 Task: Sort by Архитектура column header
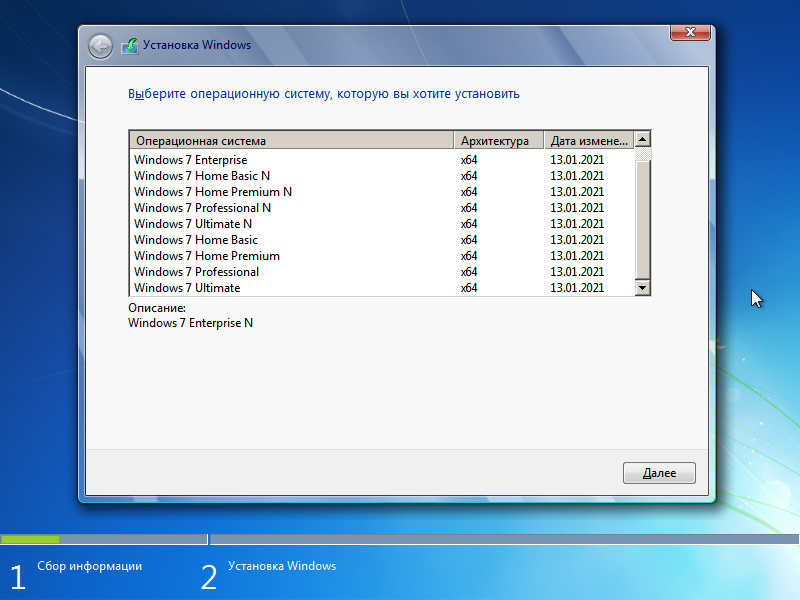499,140
